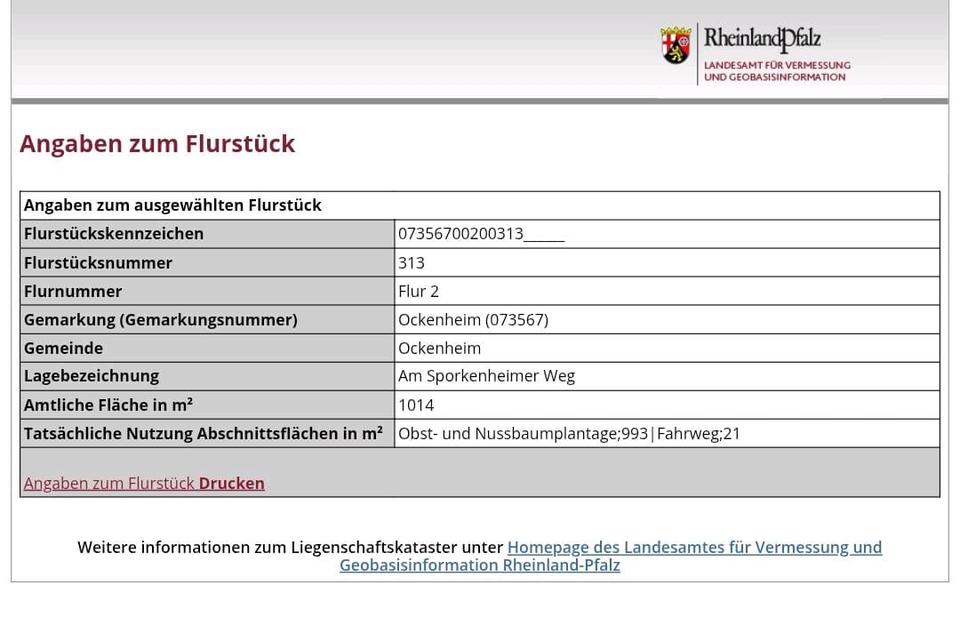Click the 'Weitere informationen zum Liegenschaftskataster' text
Viewport: 960px width, 634px height.
(x=290, y=547)
